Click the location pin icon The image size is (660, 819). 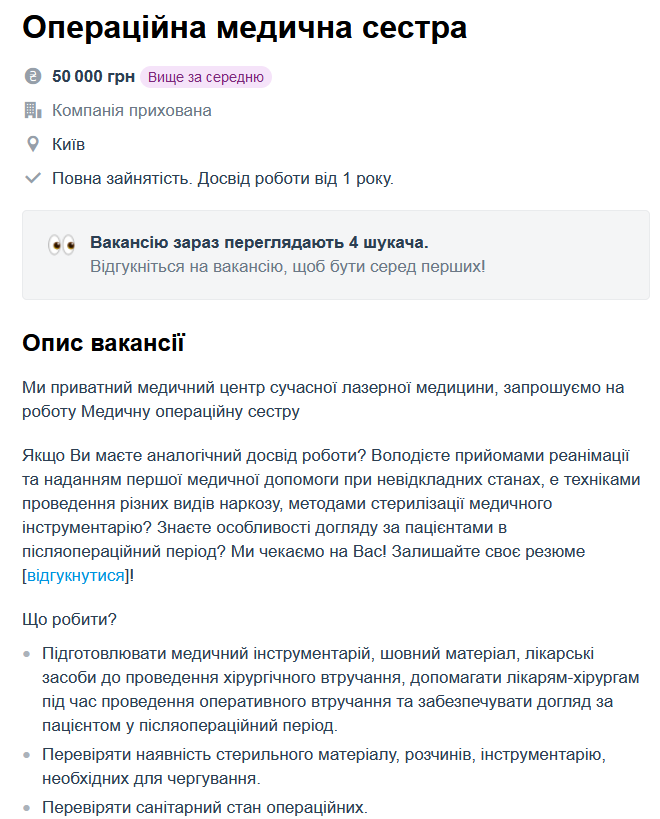[x=33, y=145]
